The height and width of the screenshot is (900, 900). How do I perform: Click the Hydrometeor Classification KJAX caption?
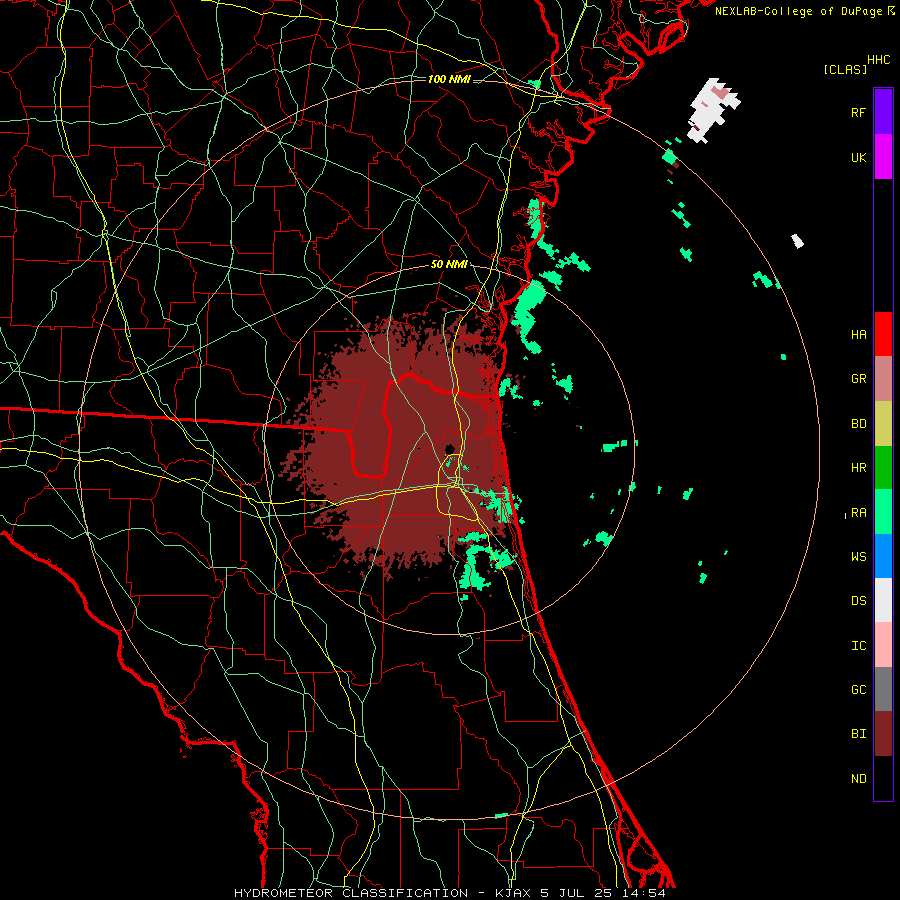point(449,893)
